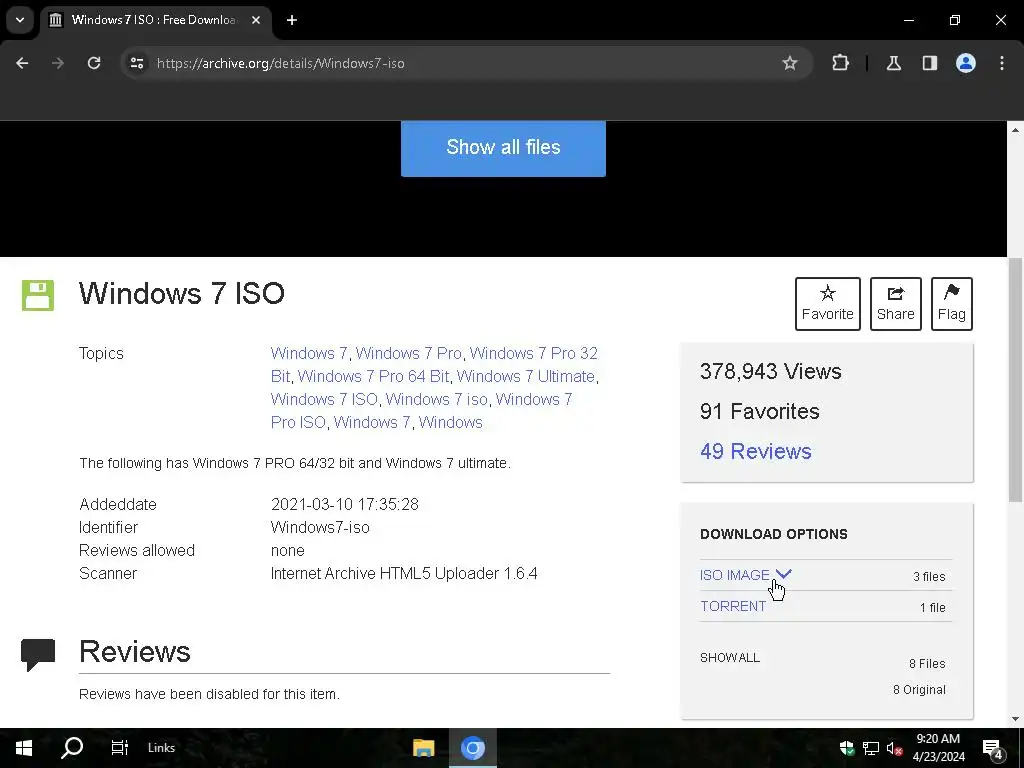Click the Share button
Screen dimensions: 1024x768
[x=895, y=304]
